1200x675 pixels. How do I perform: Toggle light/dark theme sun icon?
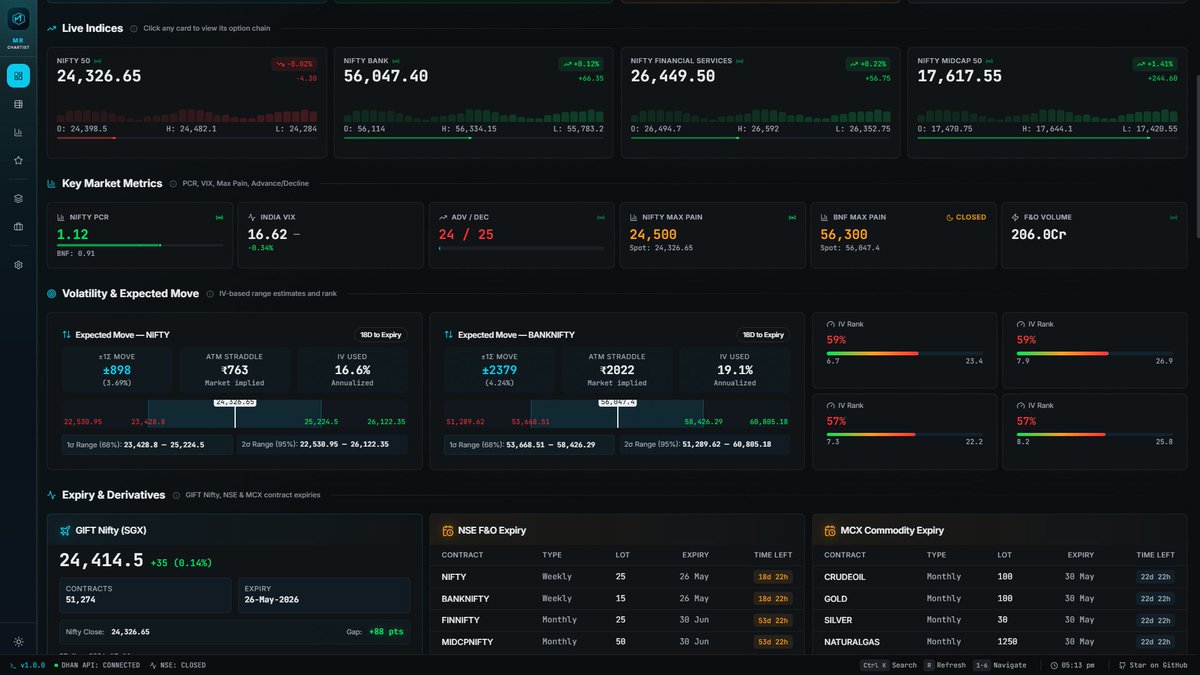18,642
